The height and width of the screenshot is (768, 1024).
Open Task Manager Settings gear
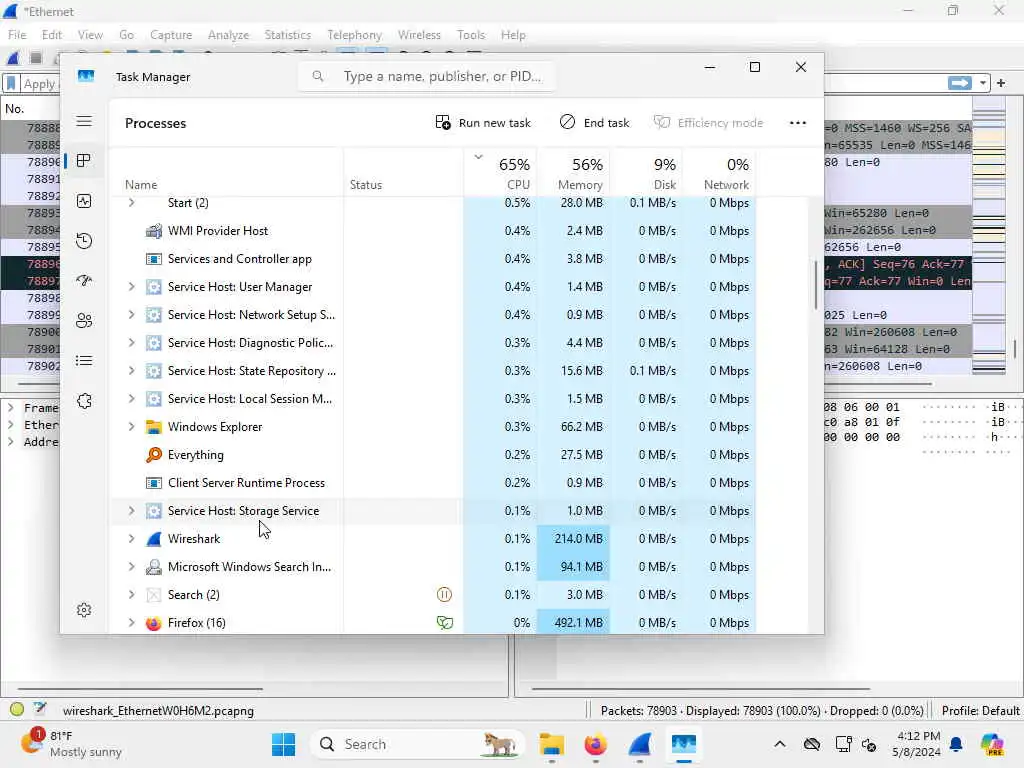(84, 610)
